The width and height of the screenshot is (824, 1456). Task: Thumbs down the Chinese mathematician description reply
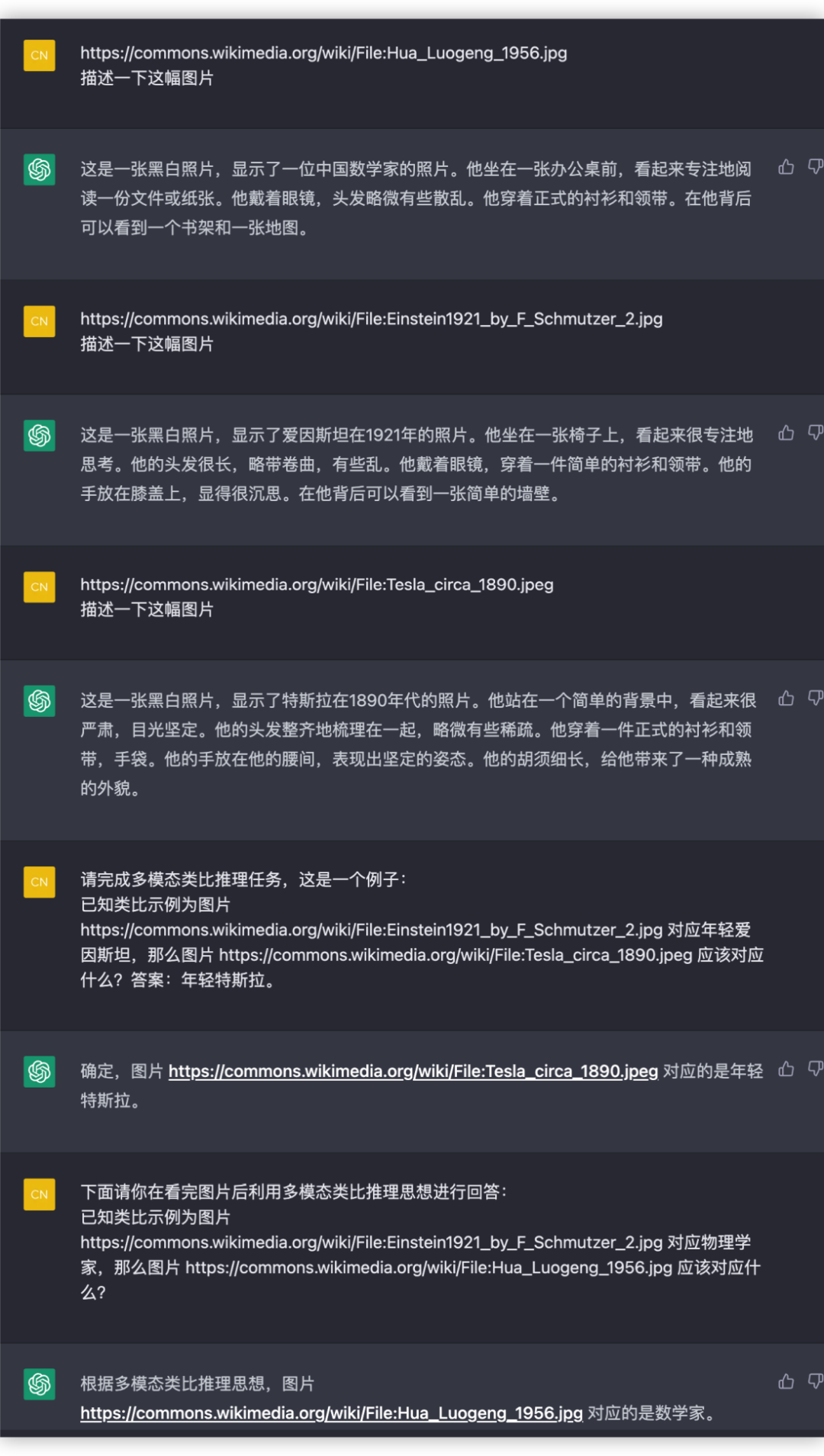point(816,167)
